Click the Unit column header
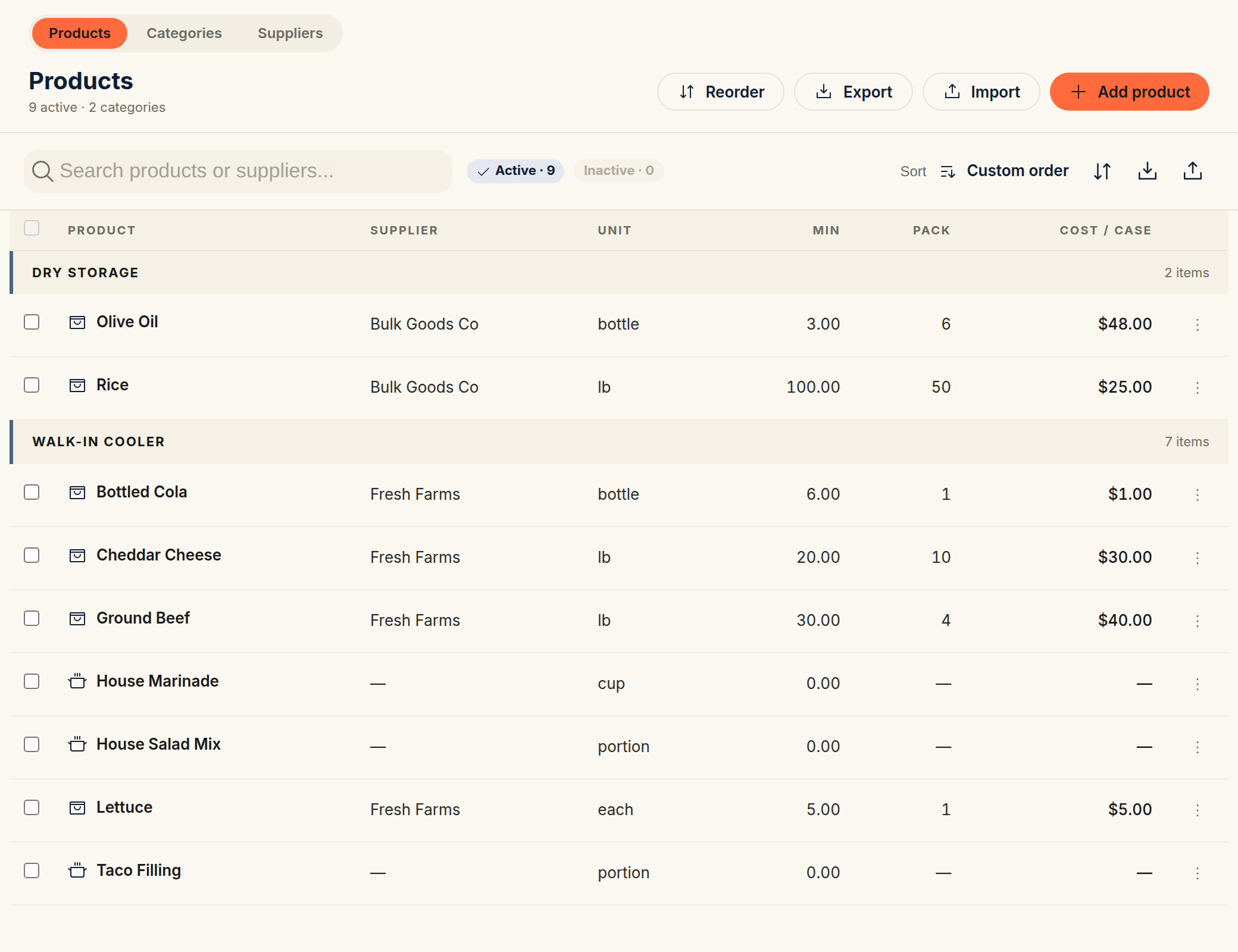The height and width of the screenshot is (952, 1238). coord(614,230)
